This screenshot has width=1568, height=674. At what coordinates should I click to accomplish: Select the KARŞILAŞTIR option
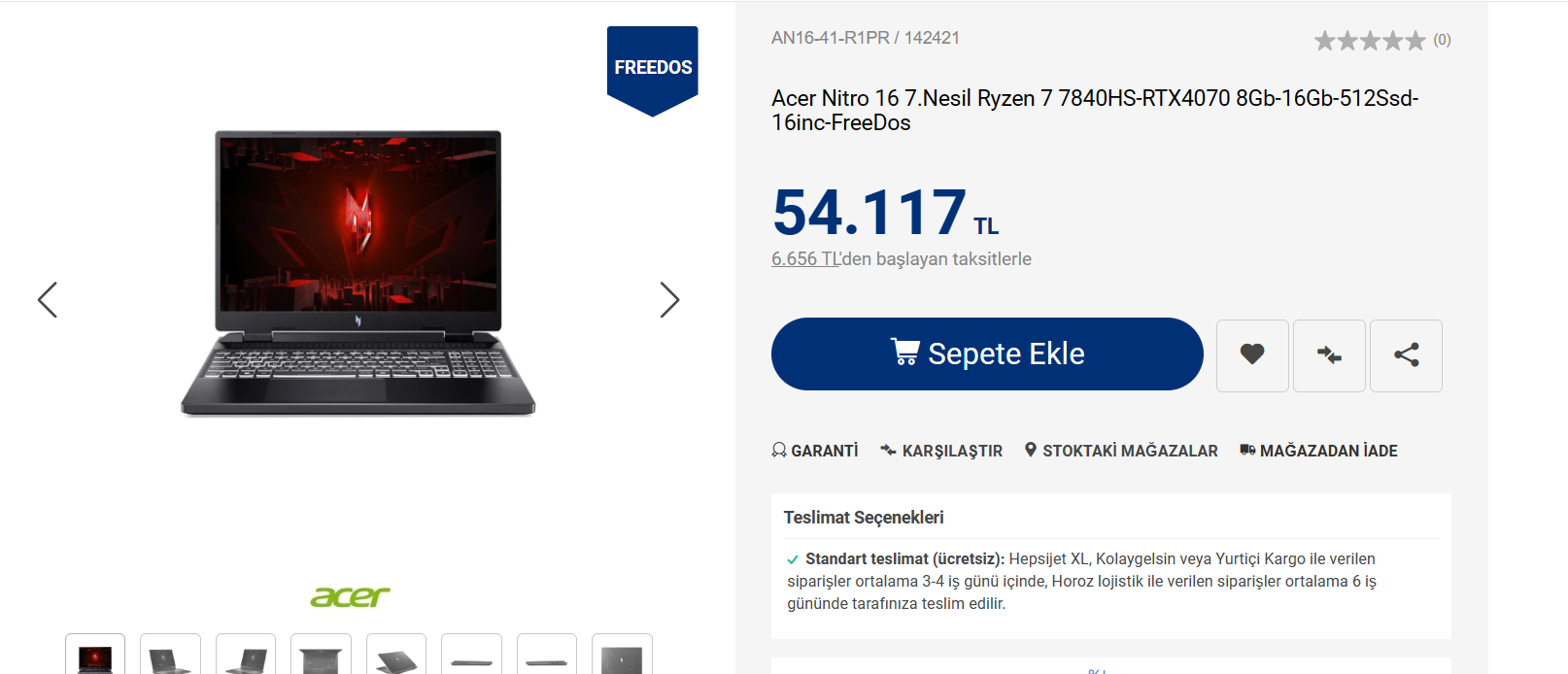(941, 451)
